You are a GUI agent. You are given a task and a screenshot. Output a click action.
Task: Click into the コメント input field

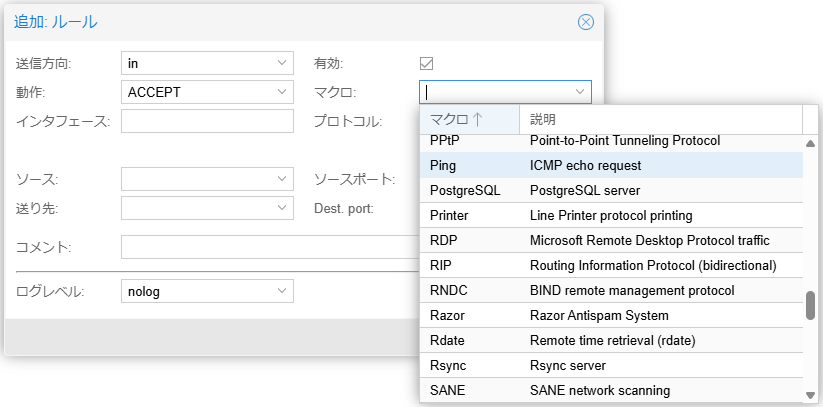tap(271, 247)
